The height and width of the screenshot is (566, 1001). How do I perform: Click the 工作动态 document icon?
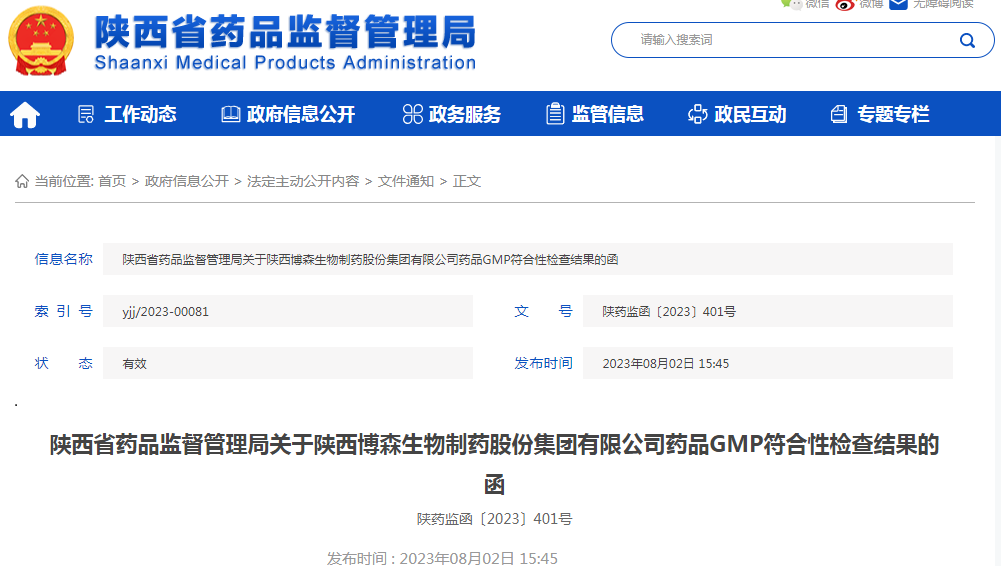(86, 114)
